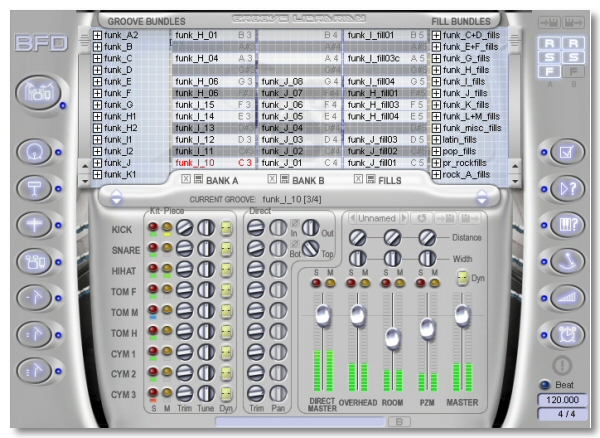Mute the SNARE kit piece
This screenshot has height=438, width=600.
[167, 247]
